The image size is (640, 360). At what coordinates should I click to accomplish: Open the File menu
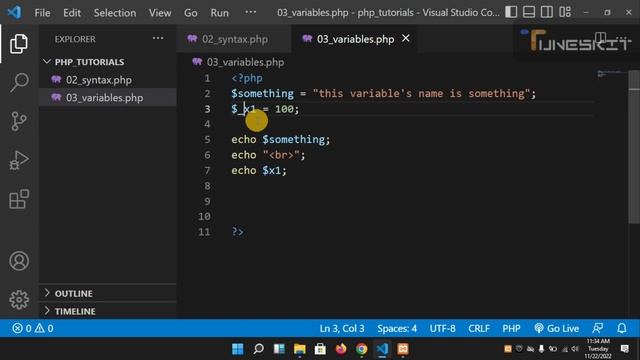click(x=42, y=13)
